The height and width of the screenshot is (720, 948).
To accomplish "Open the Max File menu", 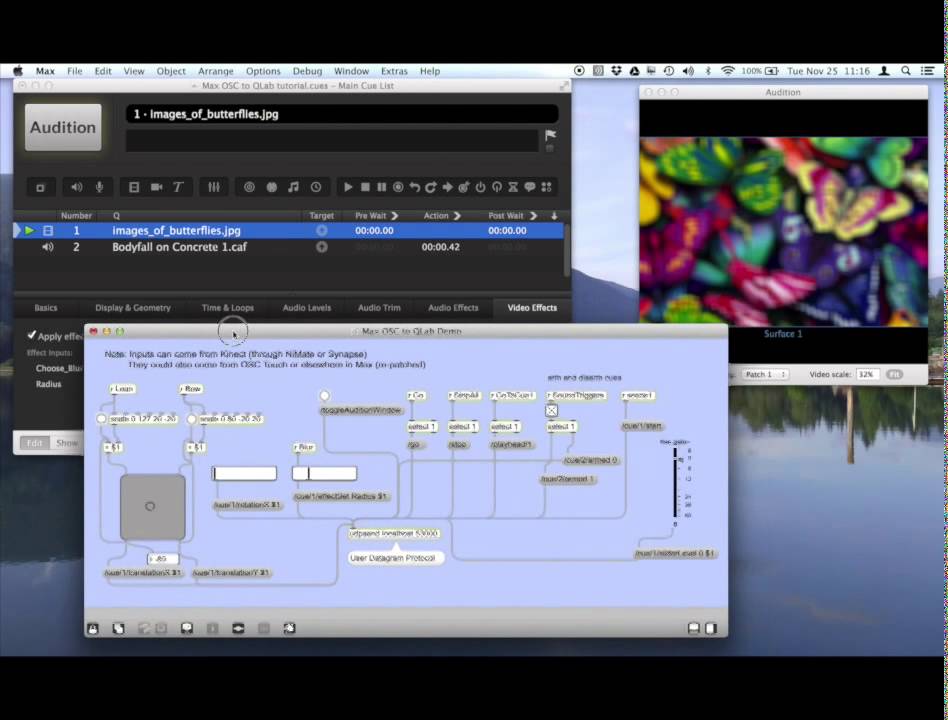I will 74,71.
